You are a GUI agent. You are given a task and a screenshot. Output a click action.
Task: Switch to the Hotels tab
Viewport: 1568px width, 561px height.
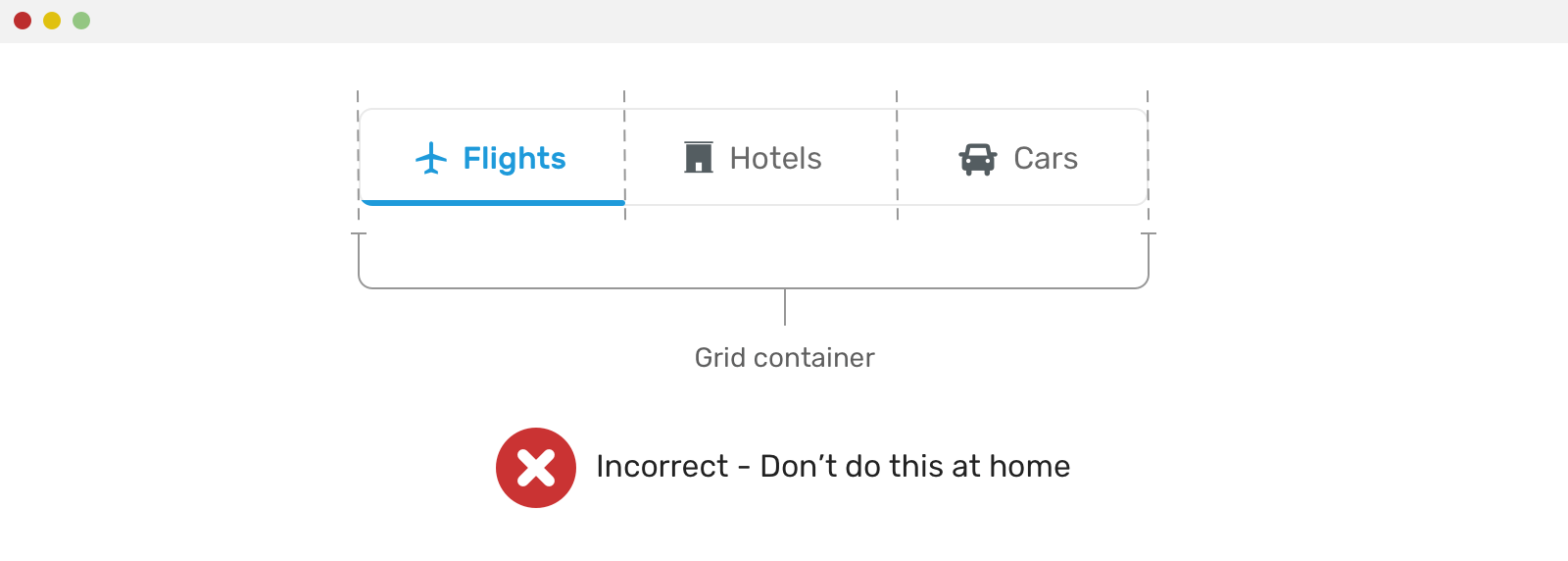[775, 158]
